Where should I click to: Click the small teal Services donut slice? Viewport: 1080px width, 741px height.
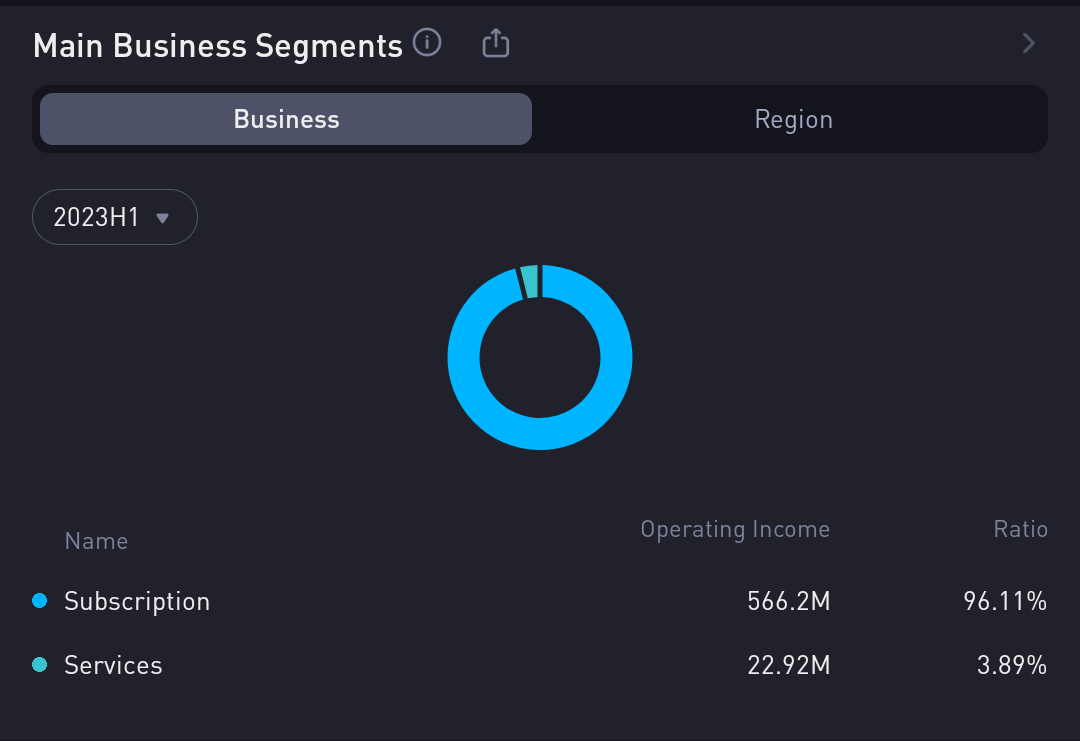click(529, 281)
